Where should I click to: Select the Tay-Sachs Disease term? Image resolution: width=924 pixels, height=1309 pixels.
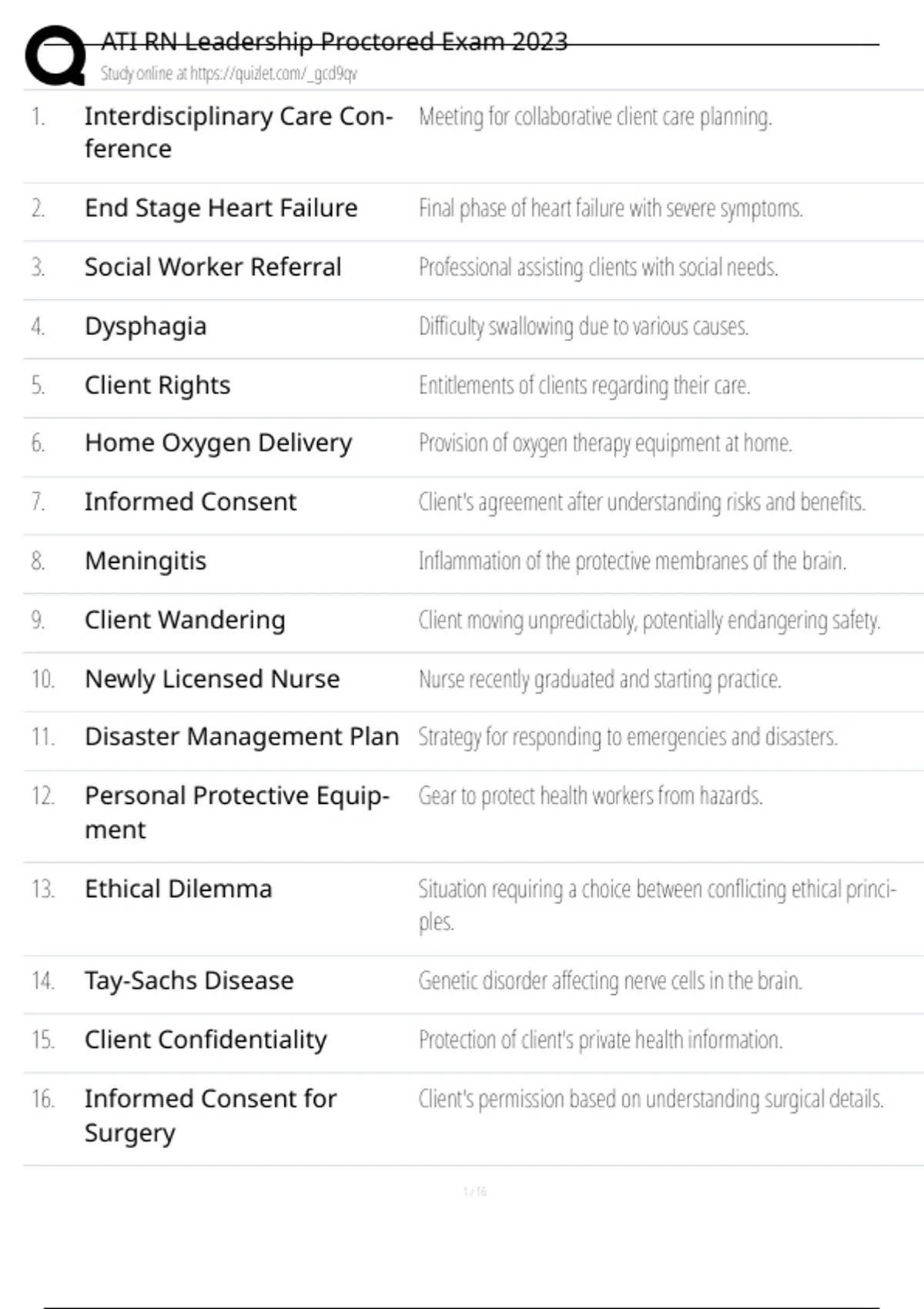coord(189,981)
